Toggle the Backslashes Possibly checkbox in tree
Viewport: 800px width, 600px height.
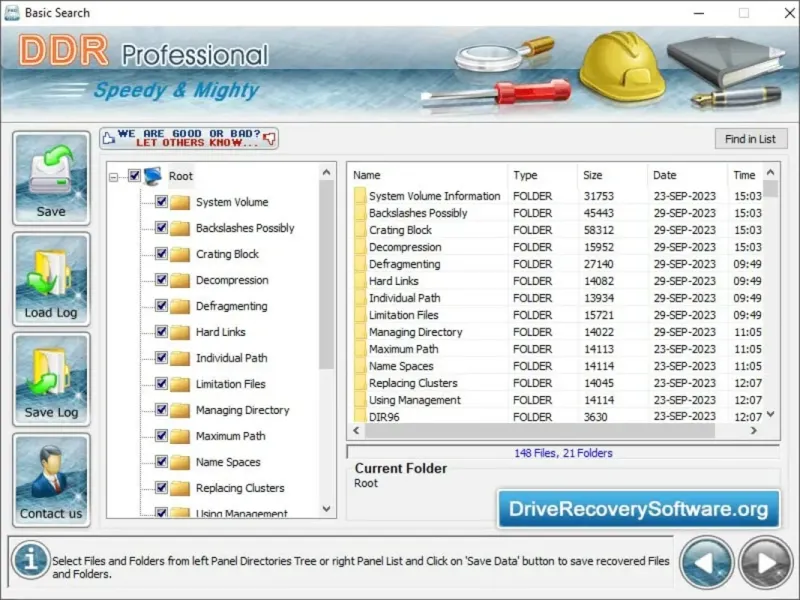pos(161,228)
